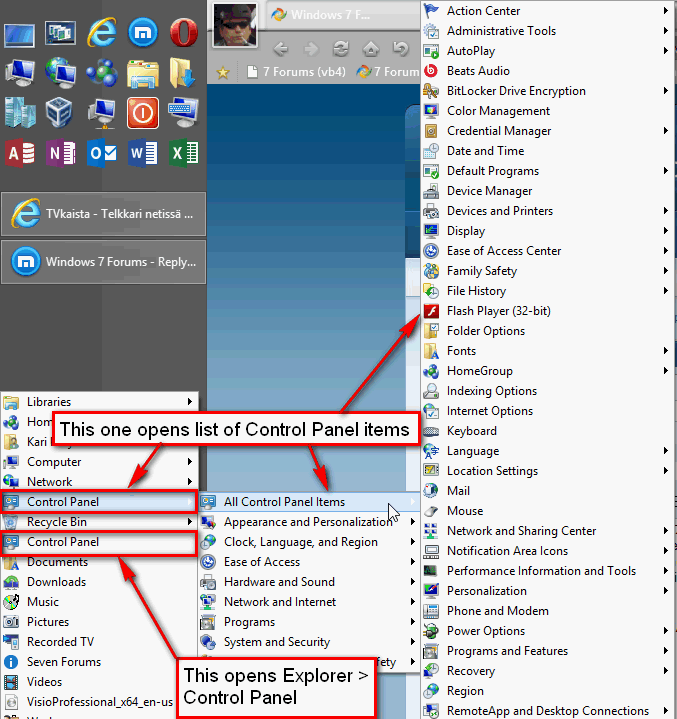Select Date and Time item

[548, 151]
